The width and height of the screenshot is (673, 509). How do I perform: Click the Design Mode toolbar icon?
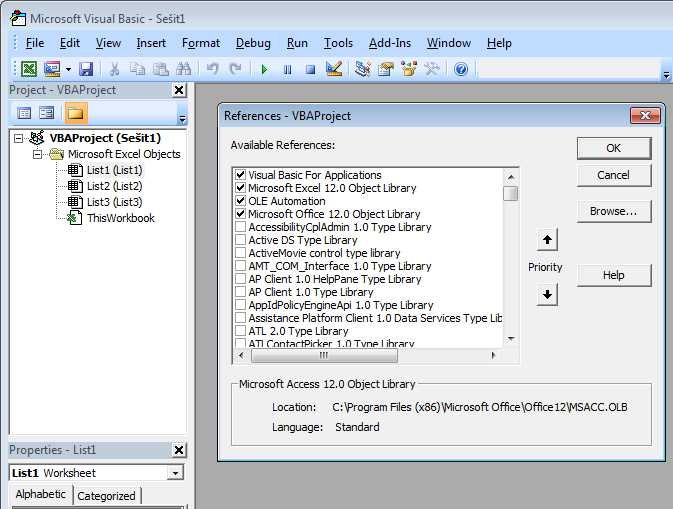334,69
